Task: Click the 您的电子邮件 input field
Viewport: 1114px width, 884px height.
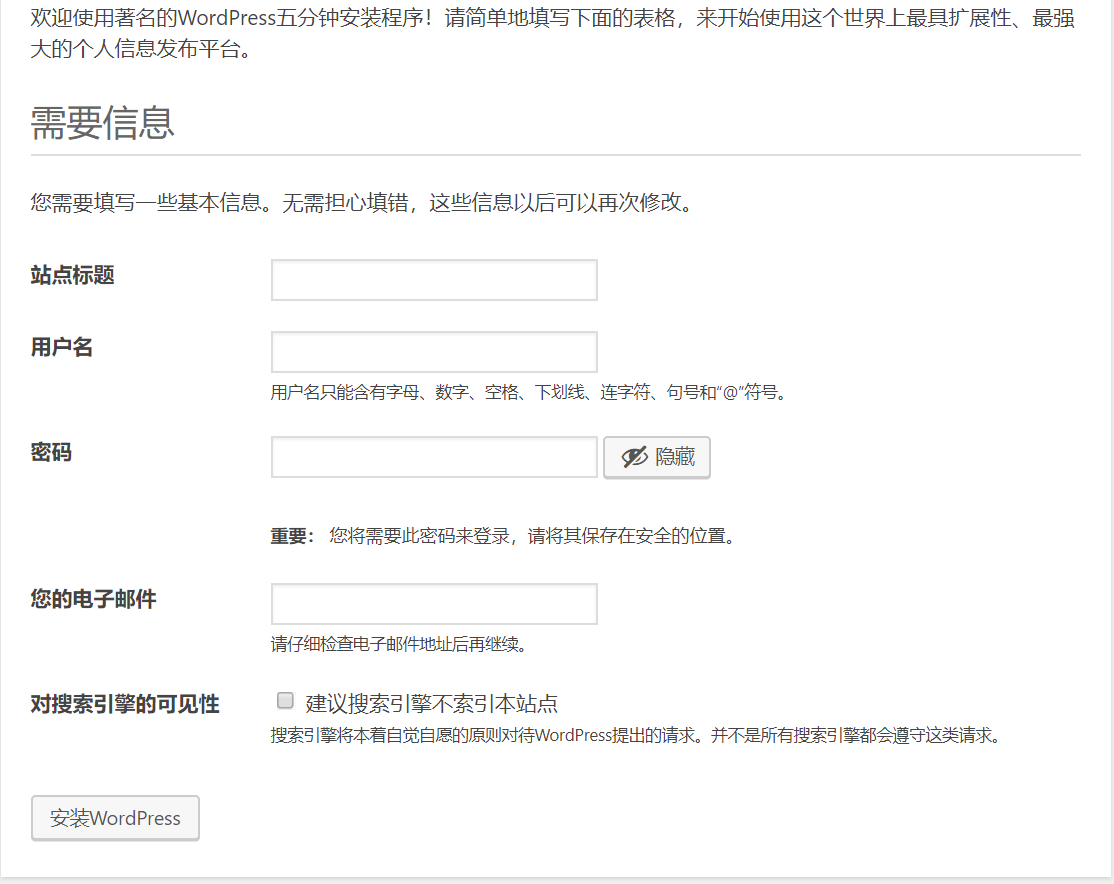Action: click(434, 604)
